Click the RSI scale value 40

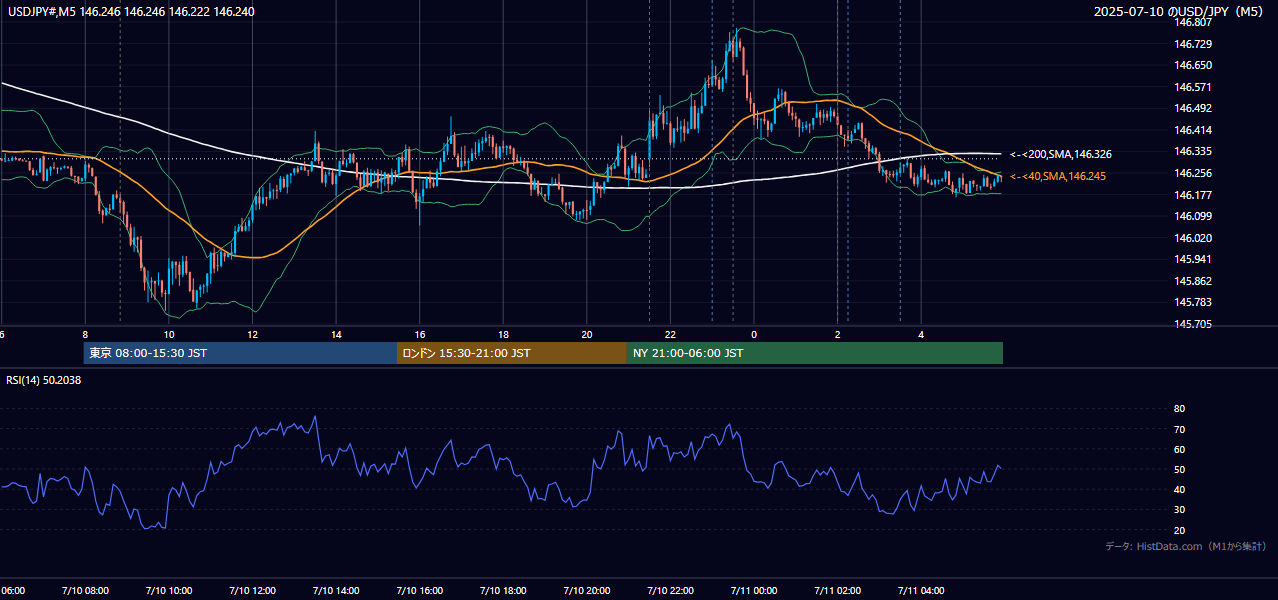tap(1179, 489)
